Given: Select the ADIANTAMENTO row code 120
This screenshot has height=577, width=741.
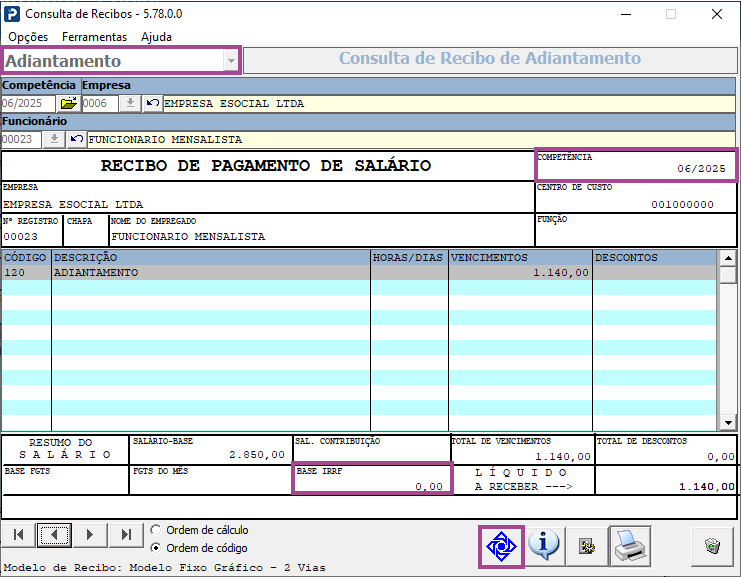Looking at the screenshot, I should pos(359,273).
